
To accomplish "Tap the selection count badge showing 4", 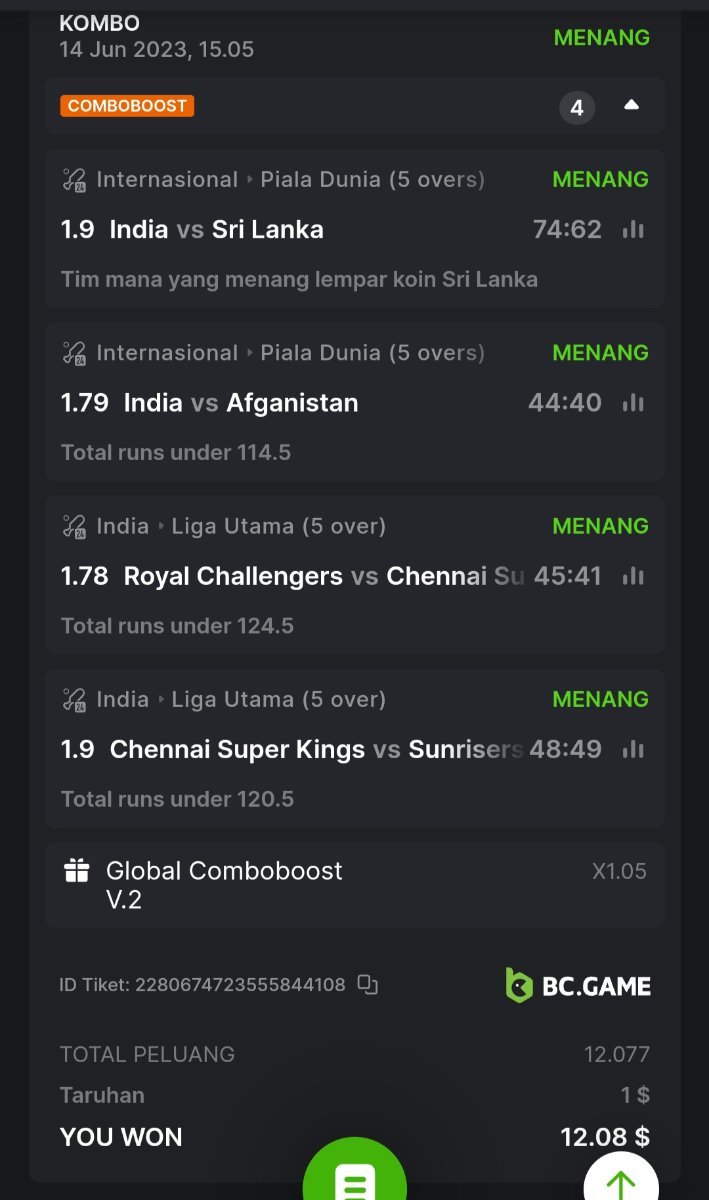I will coord(577,107).
